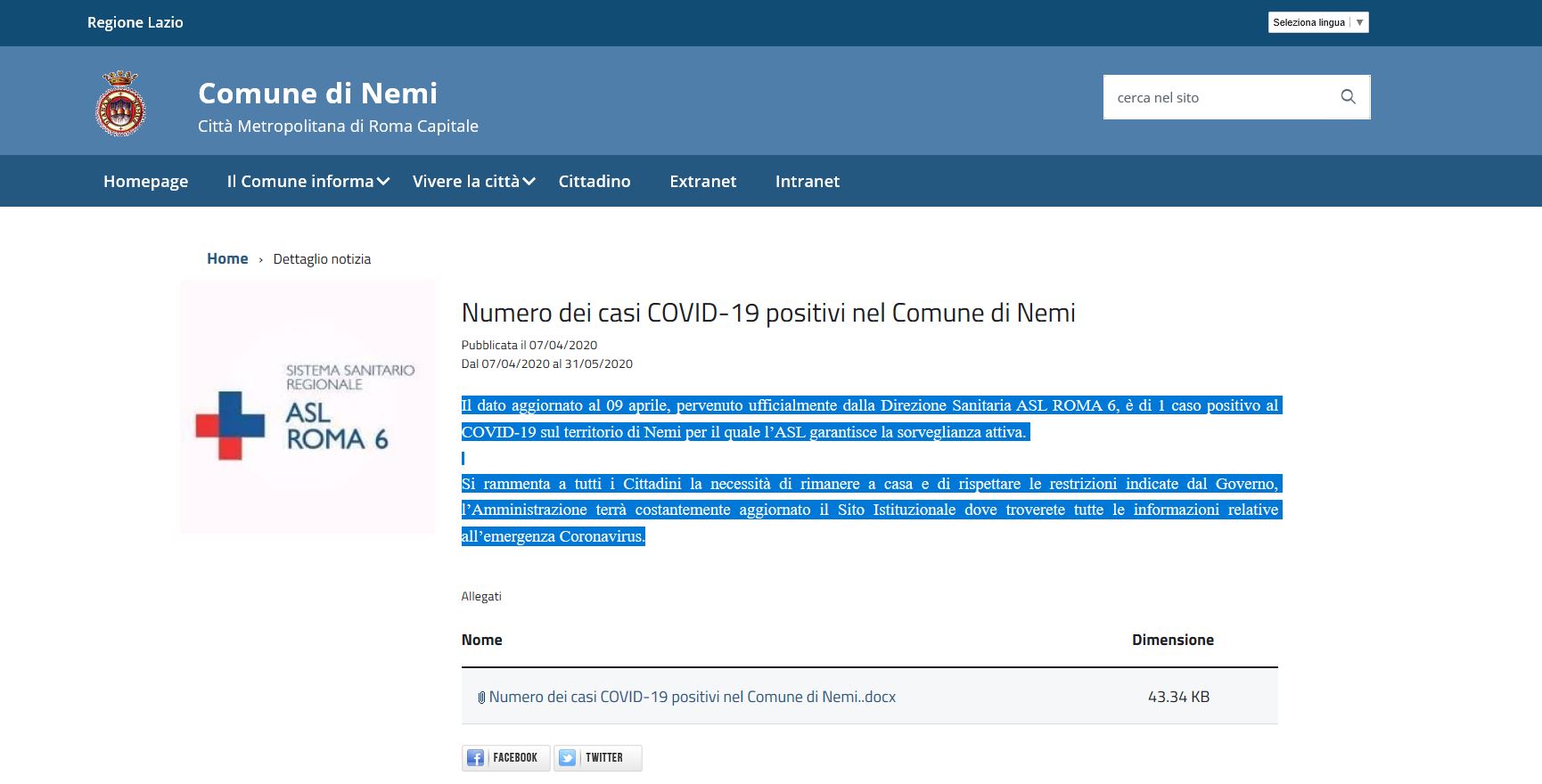Share on Facebook button
1542x784 pixels.
(x=505, y=758)
